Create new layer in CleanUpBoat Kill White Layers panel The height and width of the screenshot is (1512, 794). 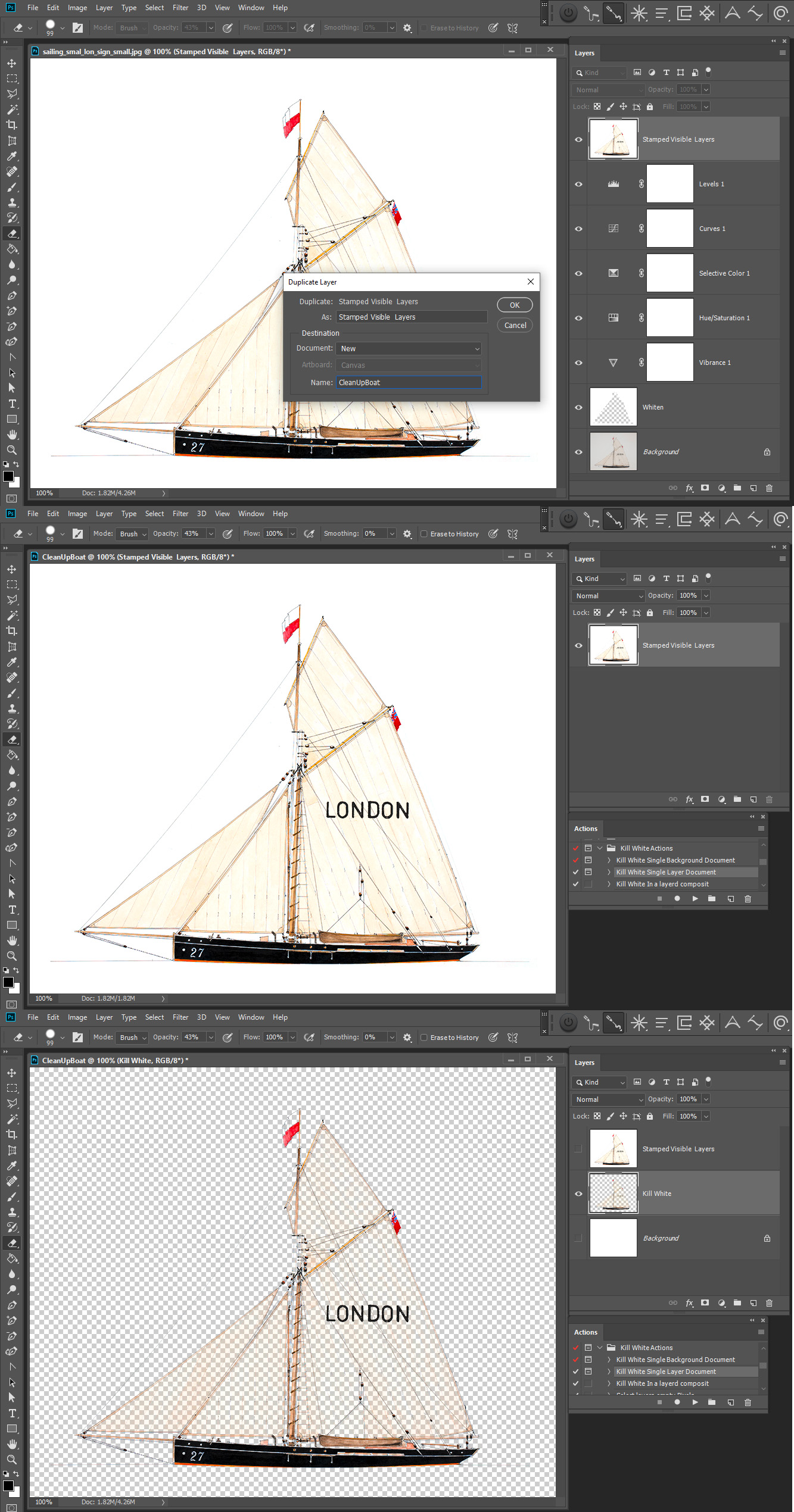coord(753,1303)
